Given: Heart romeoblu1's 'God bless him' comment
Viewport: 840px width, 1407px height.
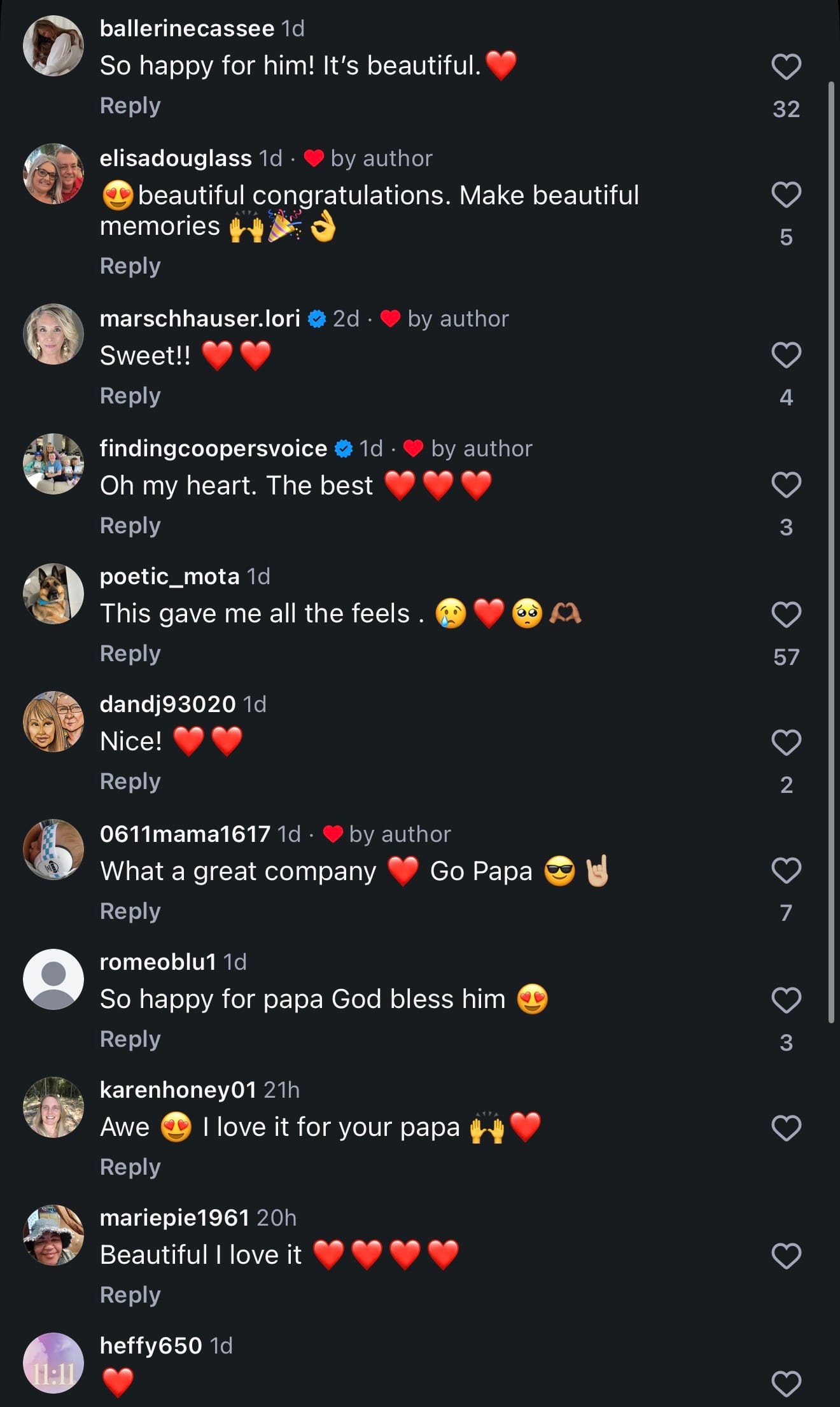Looking at the screenshot, I should (x=786, y=1000).
